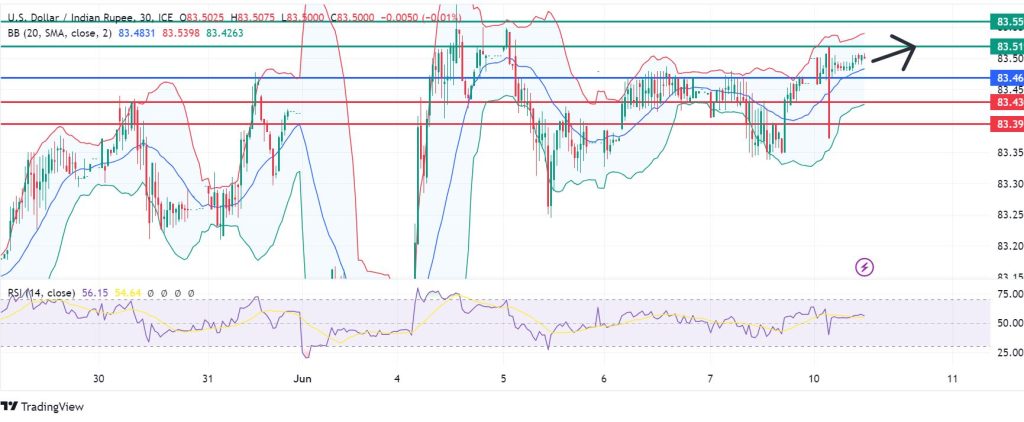The height and width of the screenshot is (422, 1024).
Task: Click the red 83.39 price tag
Action: [x=1008, y=124]
